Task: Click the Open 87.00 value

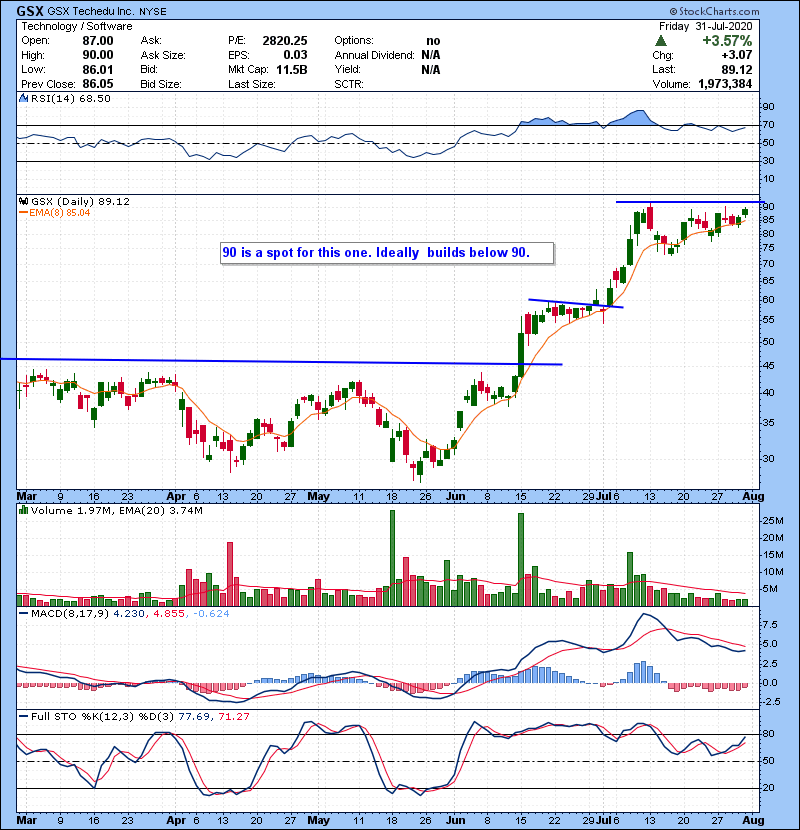Action: point(98,41)
